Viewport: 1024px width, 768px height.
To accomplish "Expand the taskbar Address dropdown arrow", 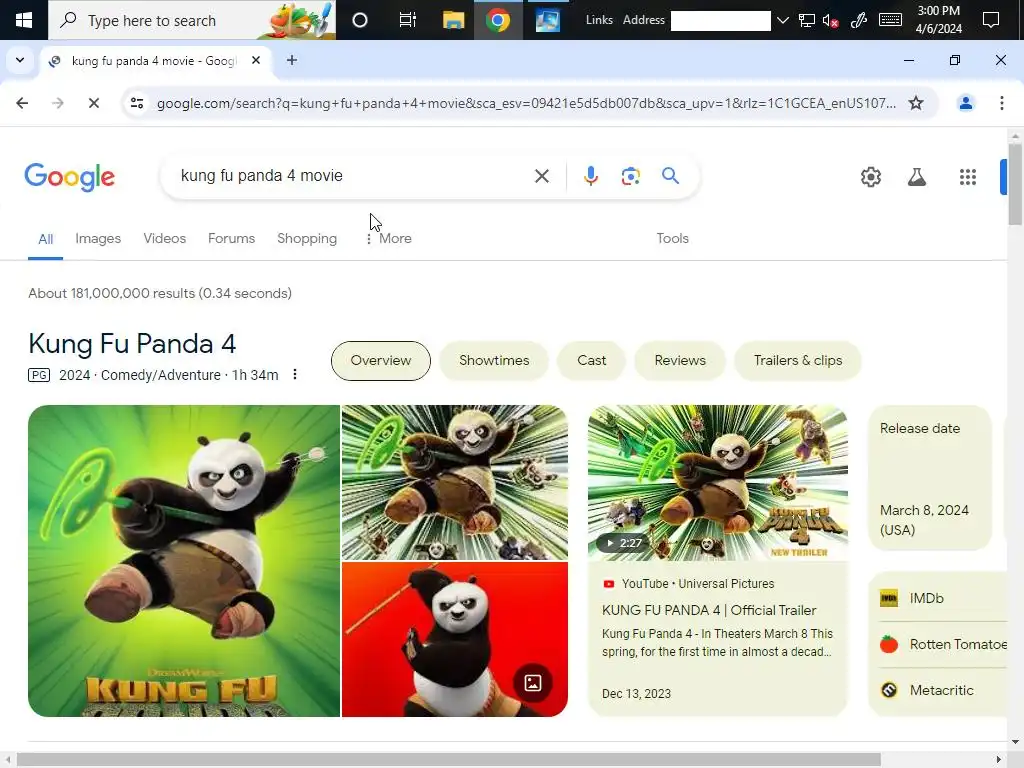I will (782, 20).
